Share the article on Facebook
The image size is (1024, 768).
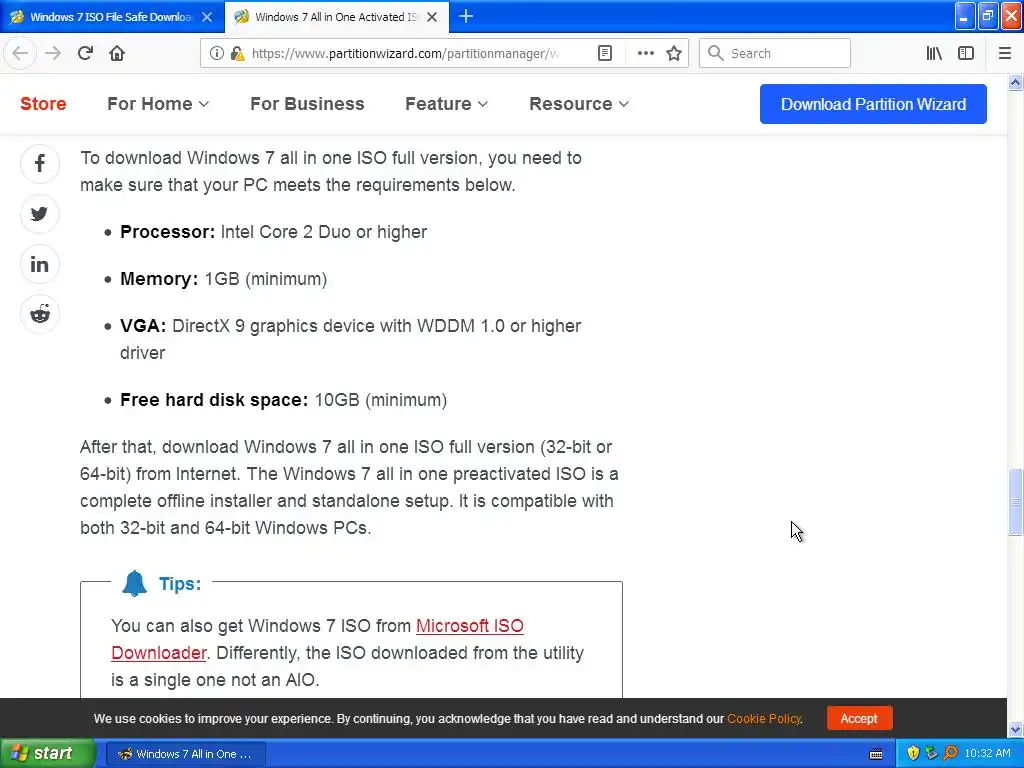click(x=40, y=163)
